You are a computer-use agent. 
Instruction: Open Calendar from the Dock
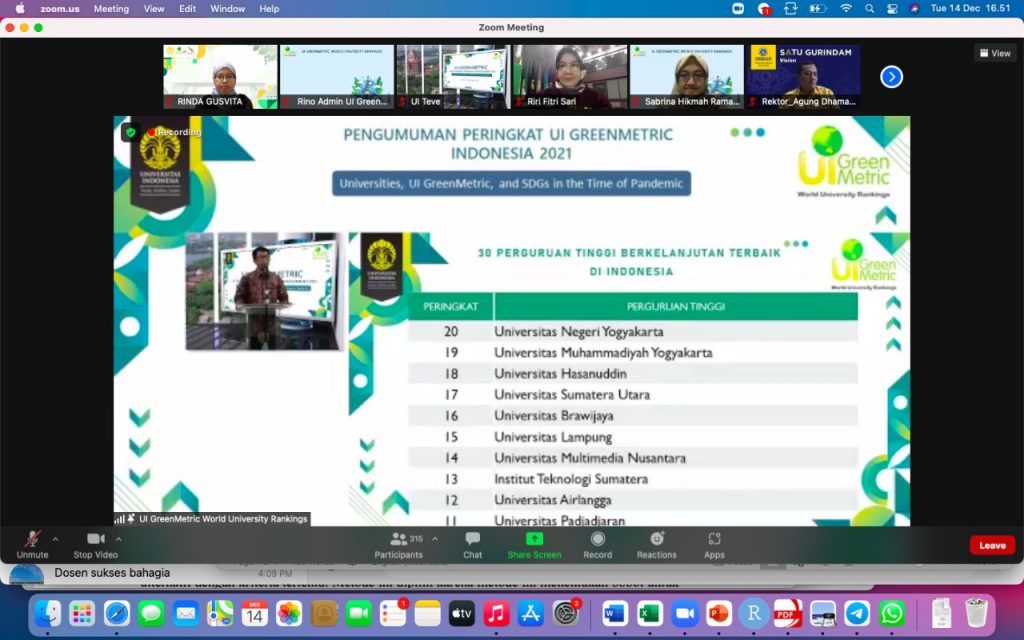(x=255, y=614)
